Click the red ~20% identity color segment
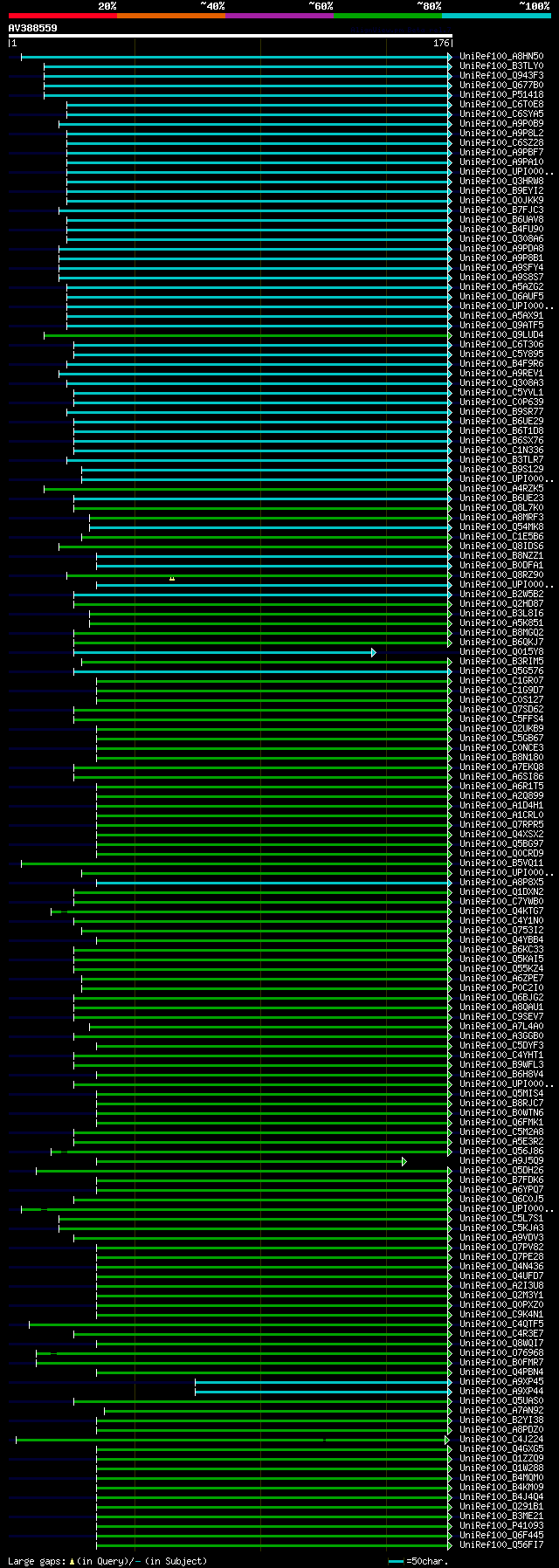The image size is (559, 1568). (x=63, y=16)
